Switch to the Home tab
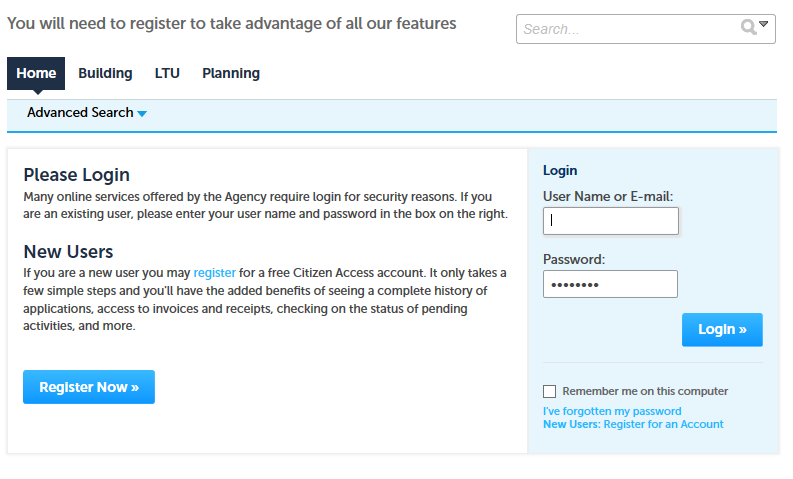The height and width of the screenshot is (479, 793). [36, 73]
